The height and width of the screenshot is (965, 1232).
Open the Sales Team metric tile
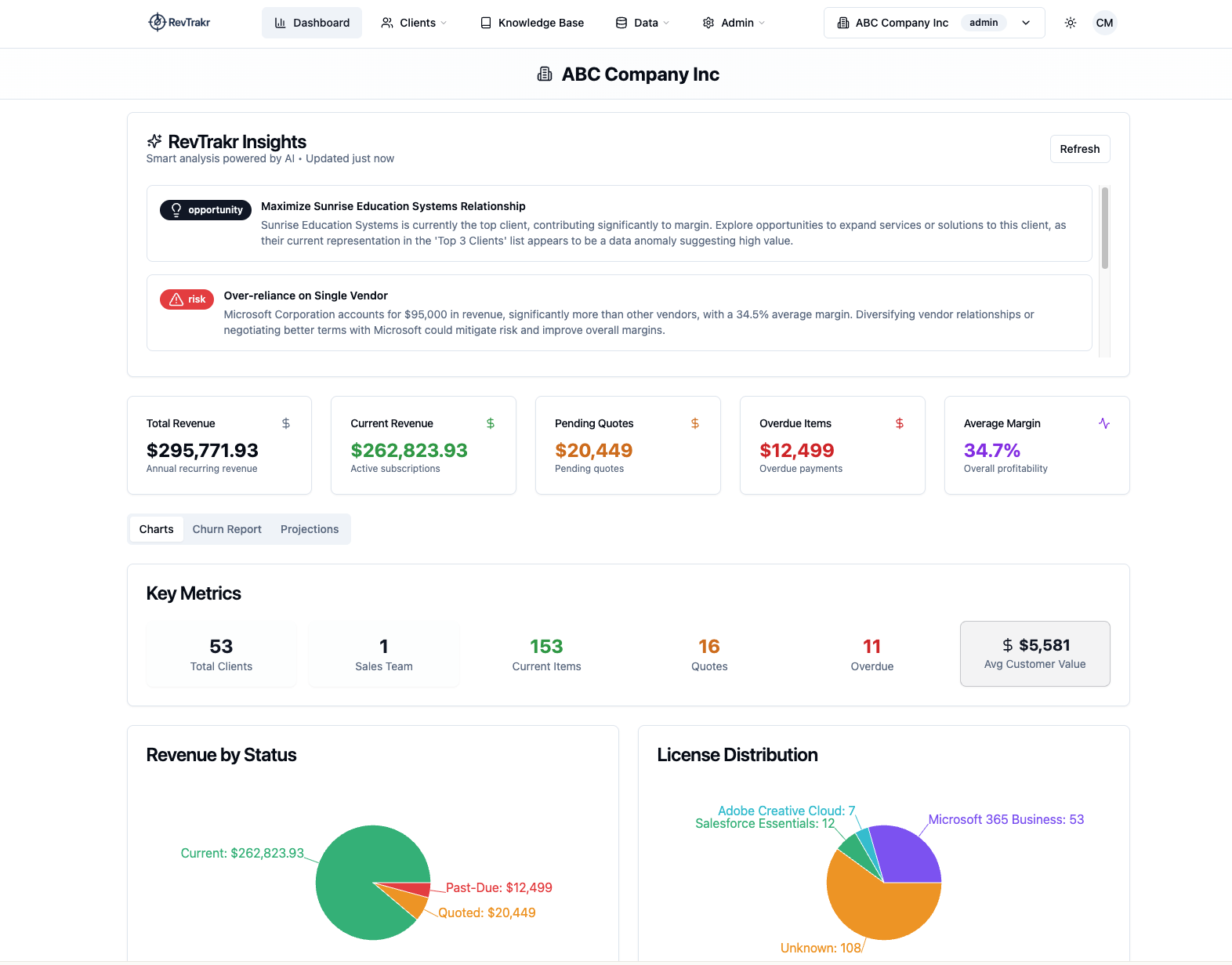pyautogui.click(x=384, y=655)
